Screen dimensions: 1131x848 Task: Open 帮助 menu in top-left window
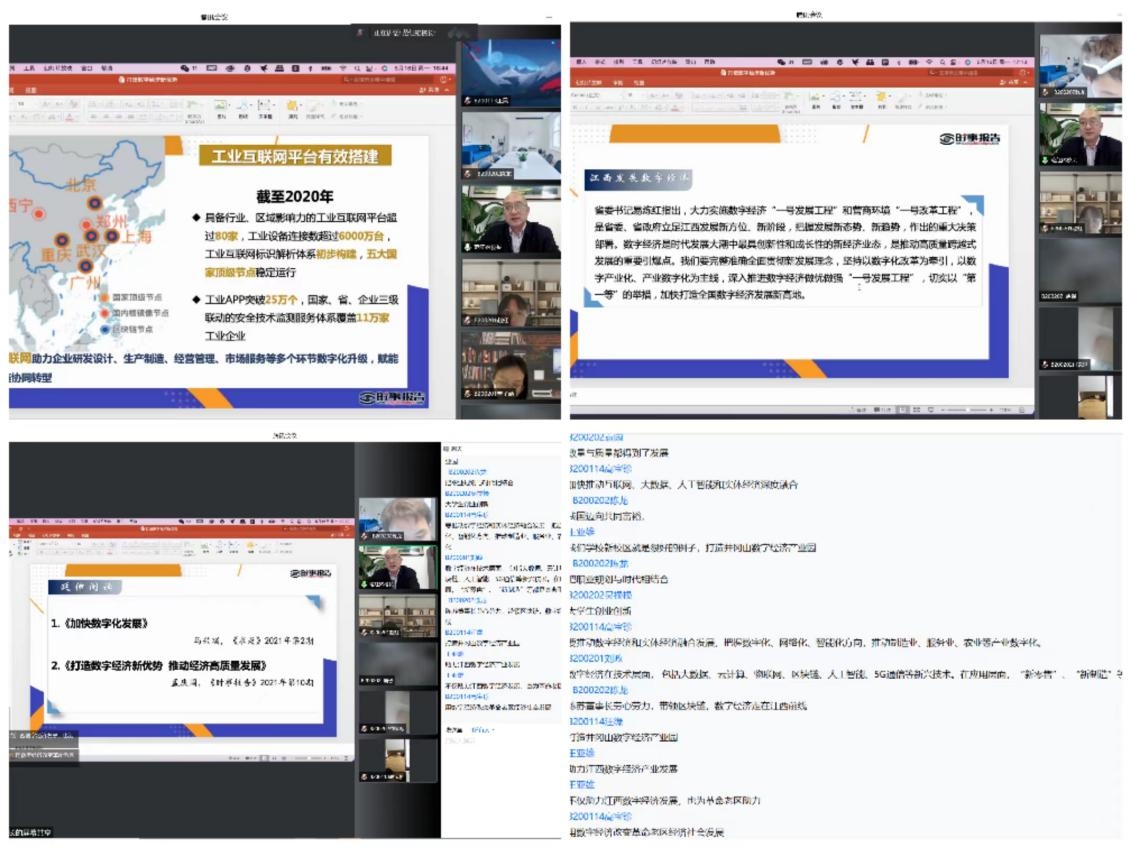[x=107, y=68]
